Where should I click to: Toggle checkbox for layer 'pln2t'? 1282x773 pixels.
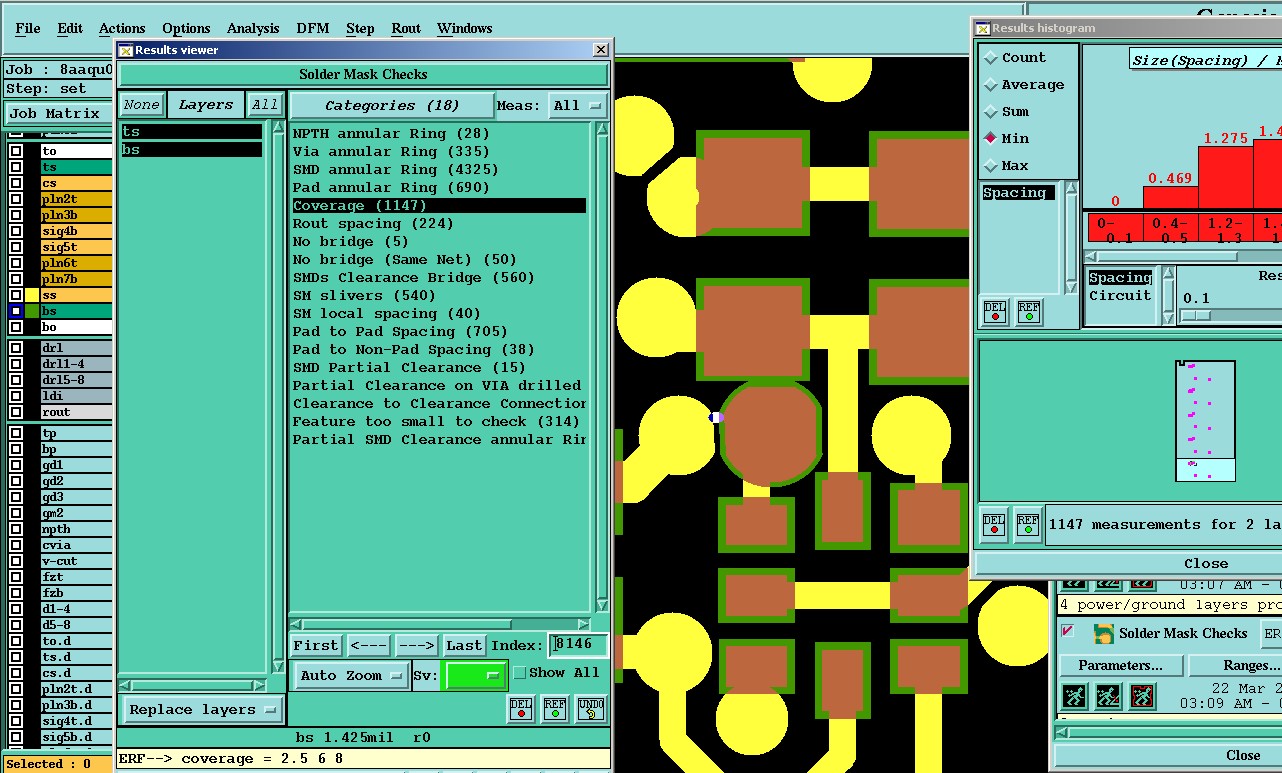tap(16, 199)
